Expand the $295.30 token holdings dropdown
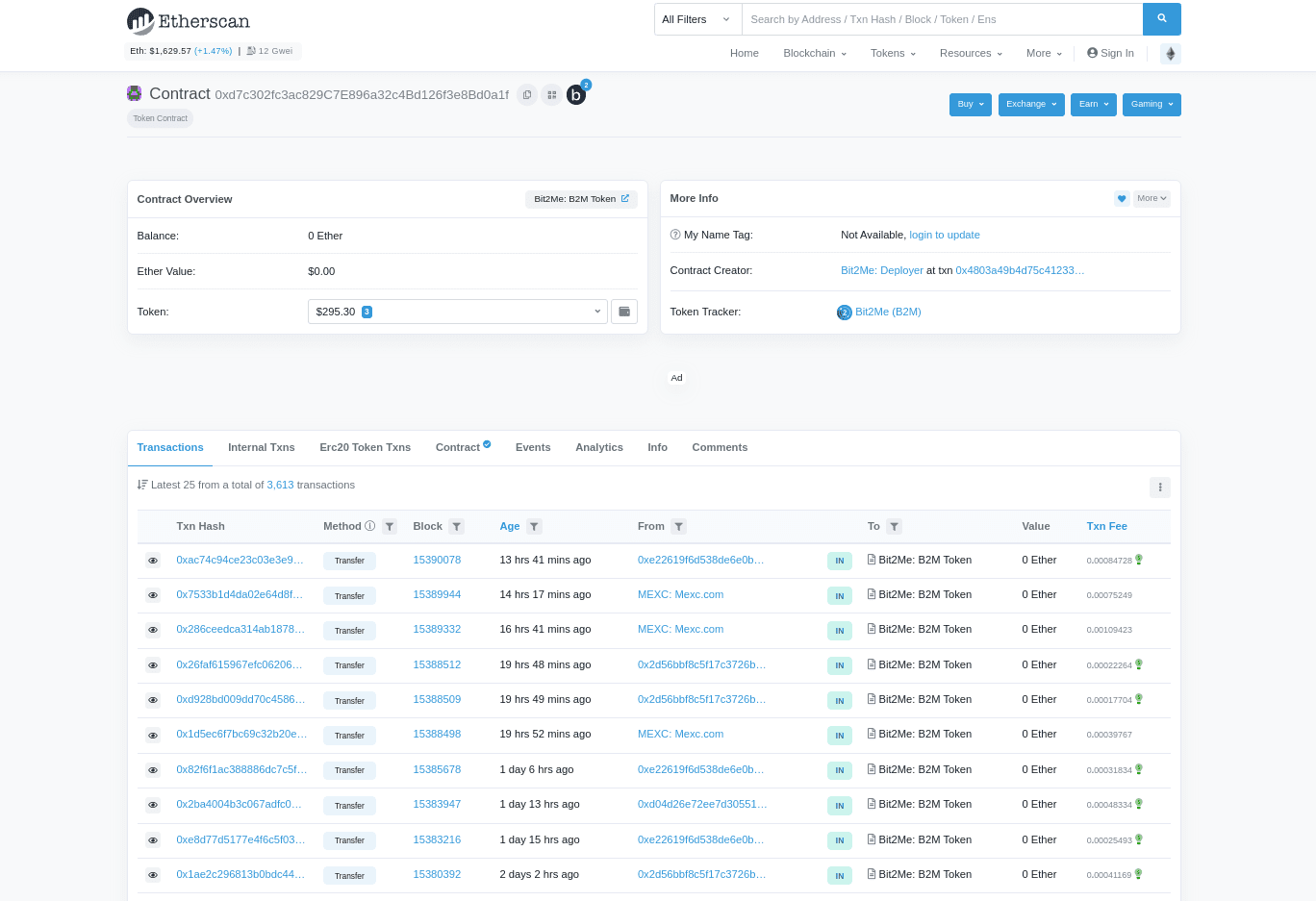The height and width of the screenshot is (901, 1316). pyautogui.click(x=458, y=312)
